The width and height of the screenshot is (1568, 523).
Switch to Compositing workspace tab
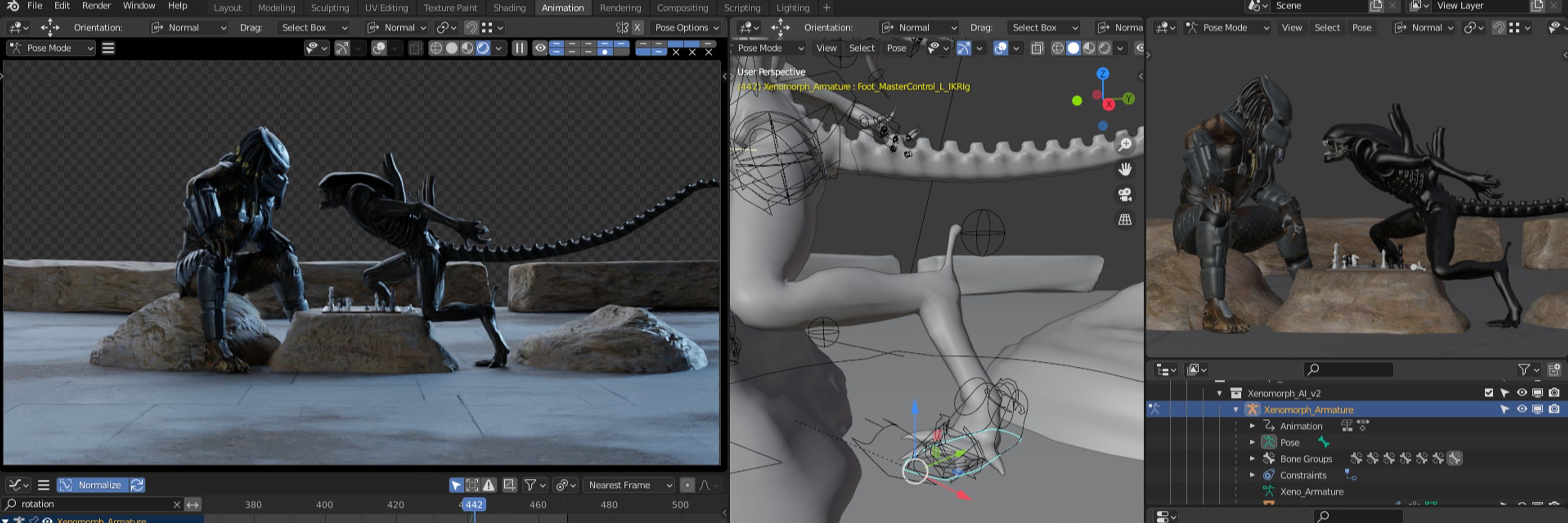[x=683, y=8]
